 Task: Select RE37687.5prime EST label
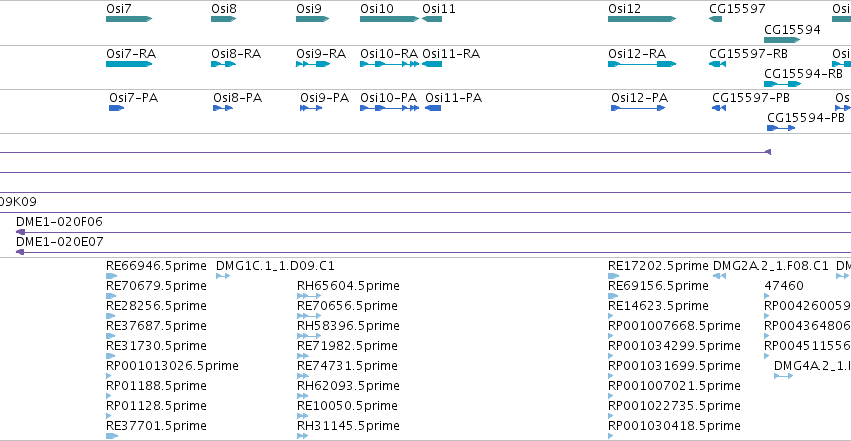(x=156, y=325)
